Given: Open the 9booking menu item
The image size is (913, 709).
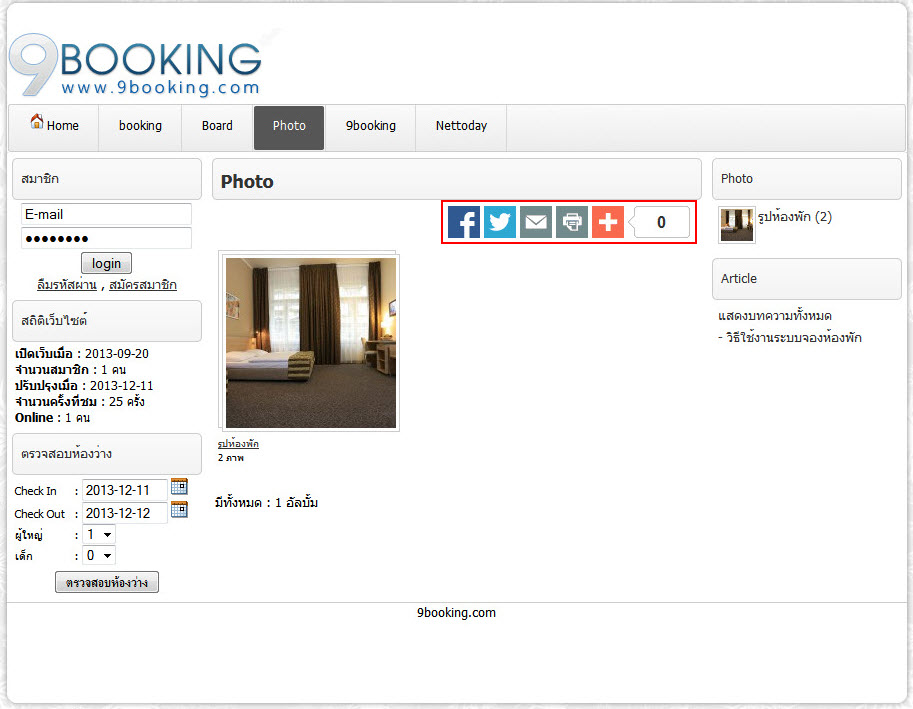Looking at the screenshot, I should tap(370, 126).
